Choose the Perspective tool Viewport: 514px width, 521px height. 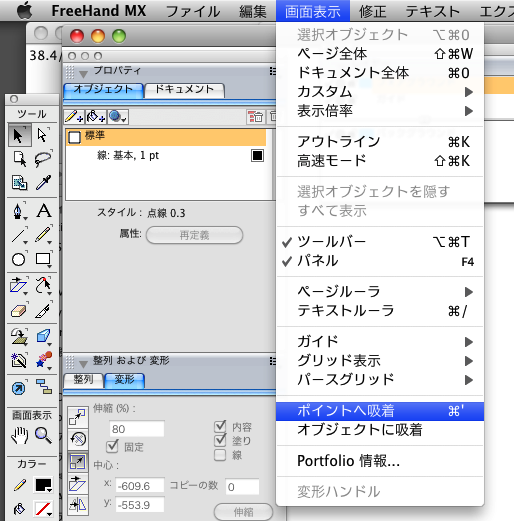pos(19,336)
